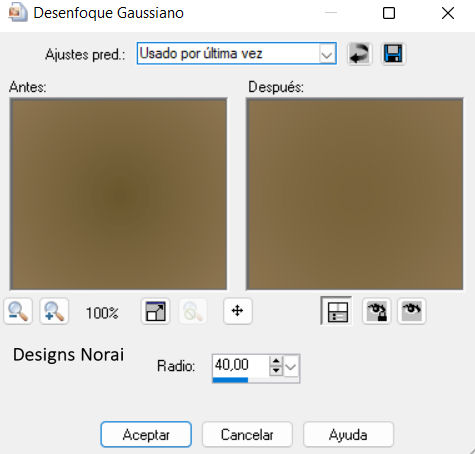Click the Cancelar button
The image size is (475, 454).
[247, 435]
